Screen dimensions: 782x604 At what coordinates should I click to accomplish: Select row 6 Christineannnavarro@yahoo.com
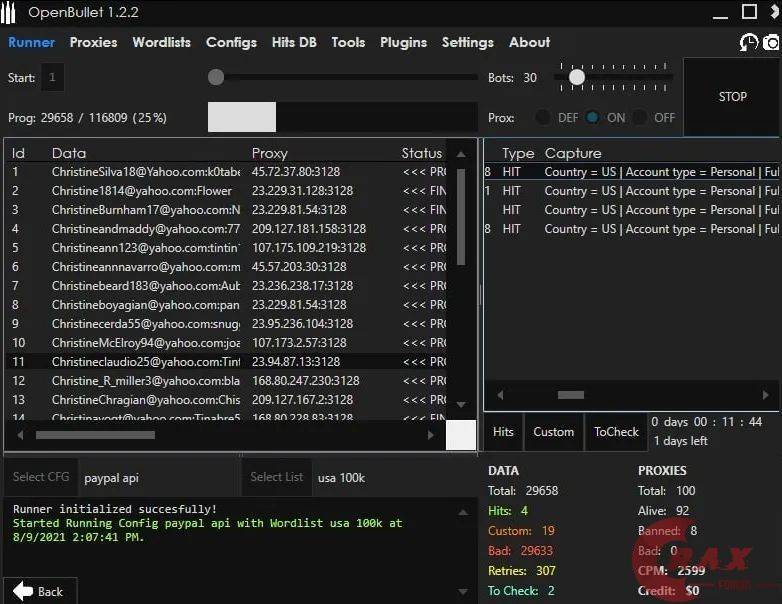(x=226, y=266)
